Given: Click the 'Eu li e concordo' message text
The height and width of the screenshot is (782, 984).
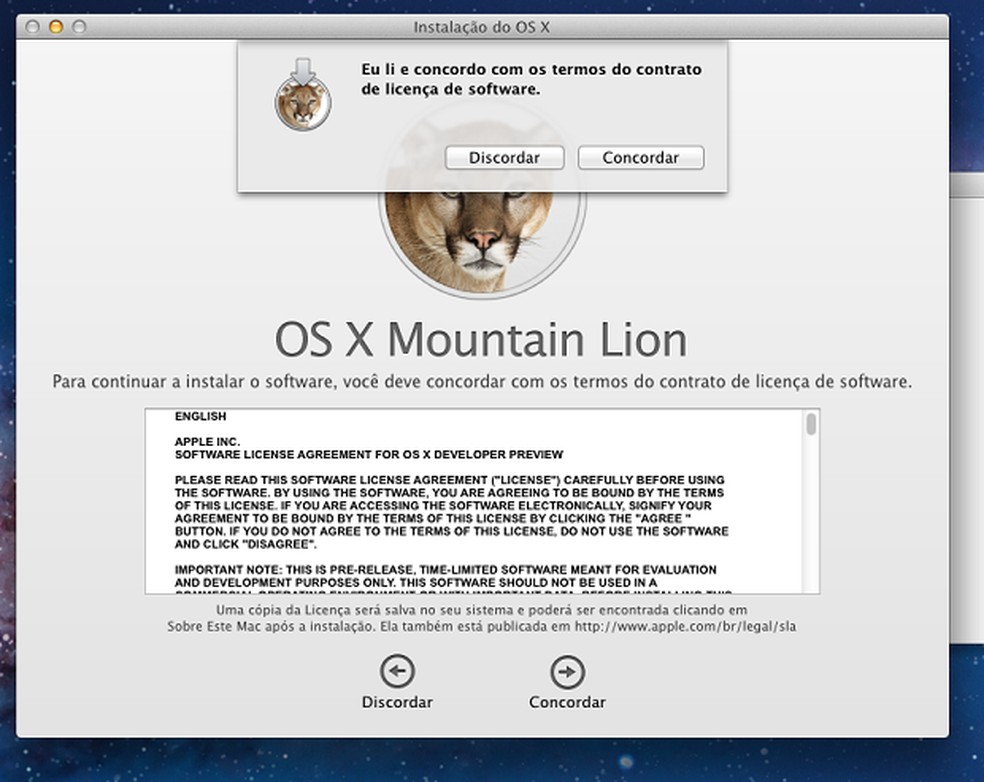Looking at the screenshot, I should click(531, 79).
